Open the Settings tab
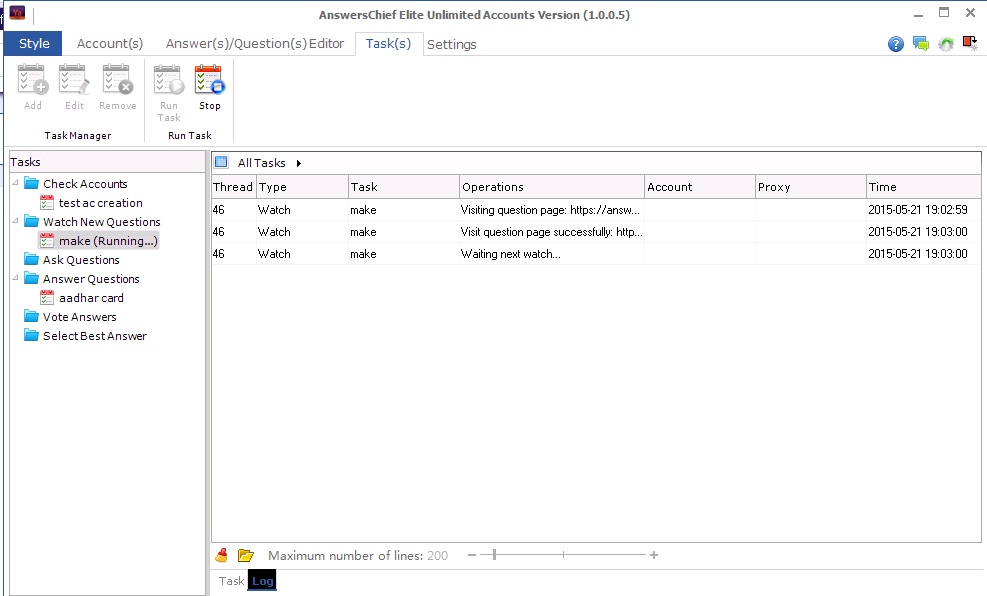Image resolution: width=987 pixels, height=596 pixels. pos(451,44)
